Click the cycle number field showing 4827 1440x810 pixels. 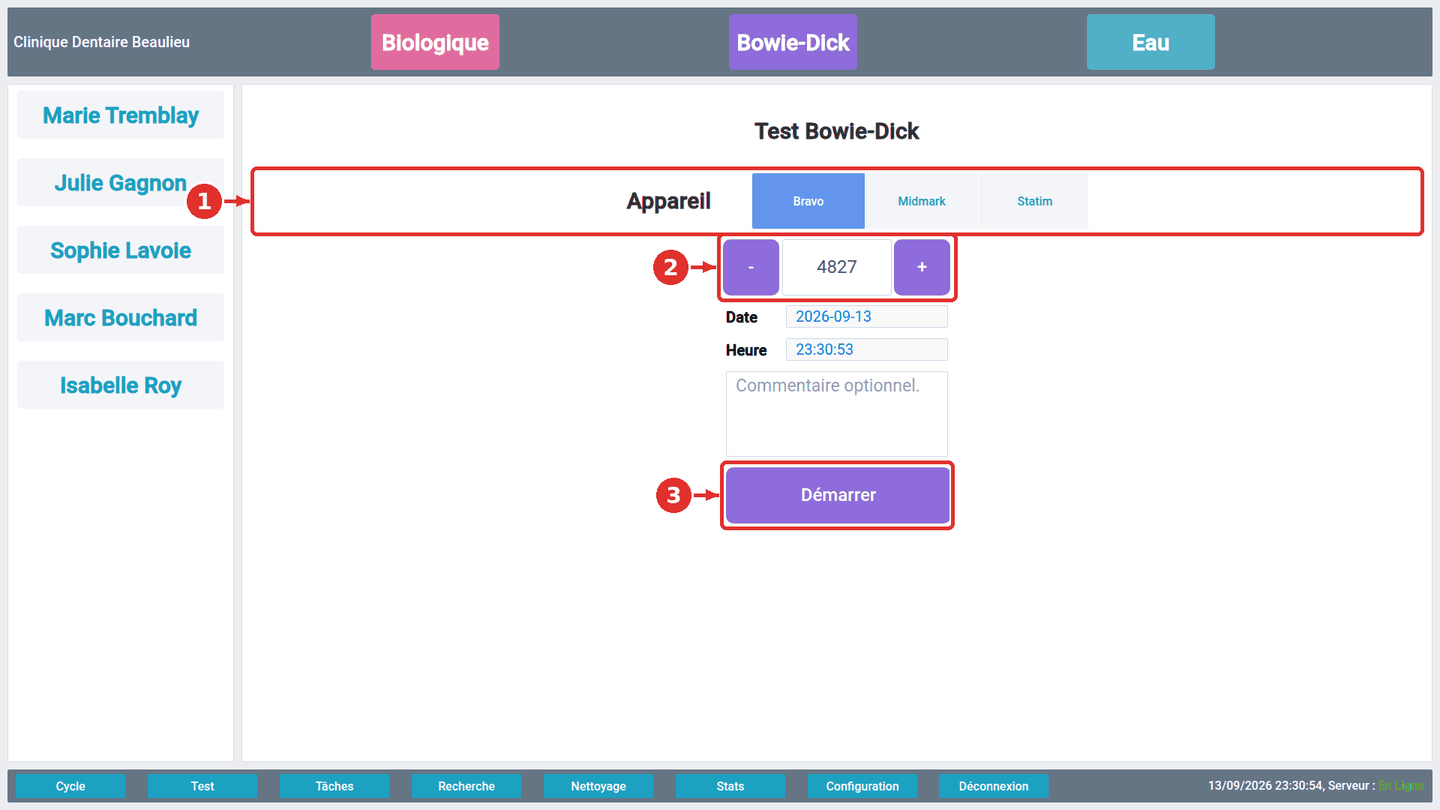pos(837,267)
